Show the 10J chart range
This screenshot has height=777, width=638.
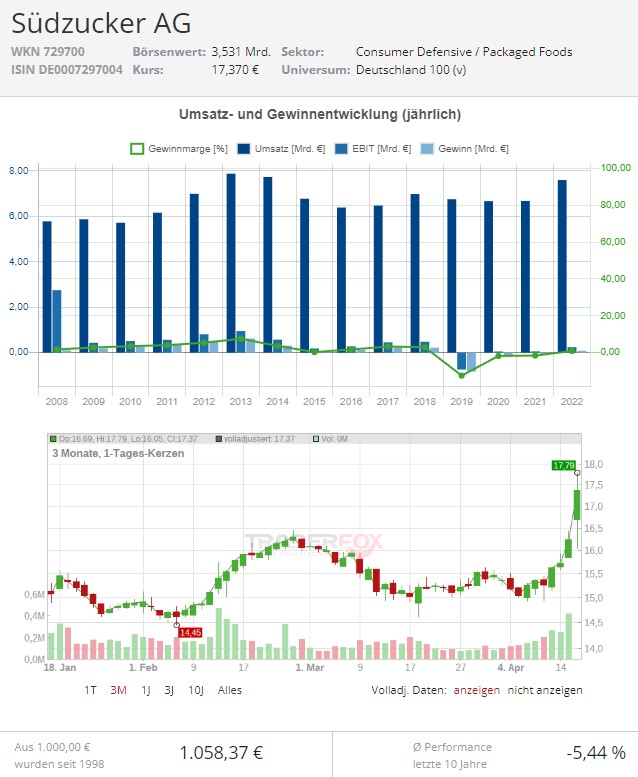click(x=196, y=689)
